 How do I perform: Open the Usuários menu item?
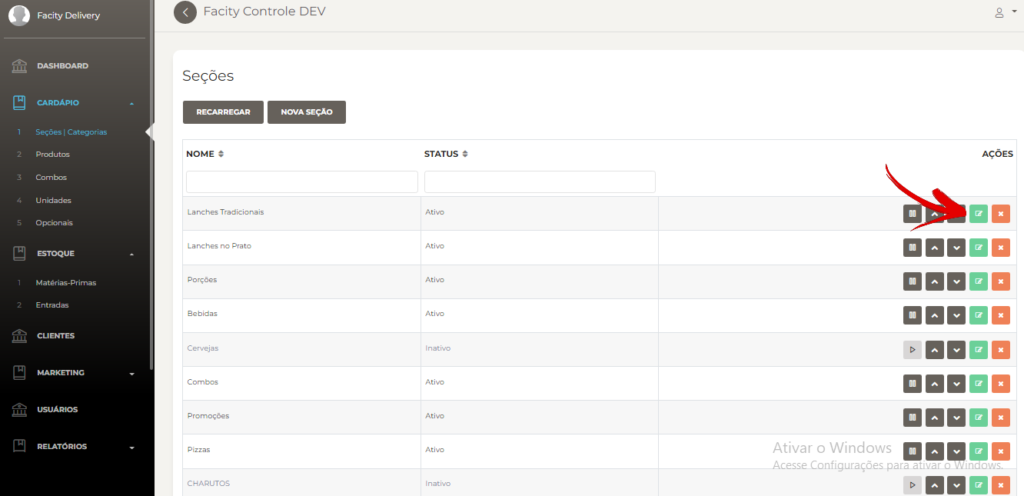57,410
